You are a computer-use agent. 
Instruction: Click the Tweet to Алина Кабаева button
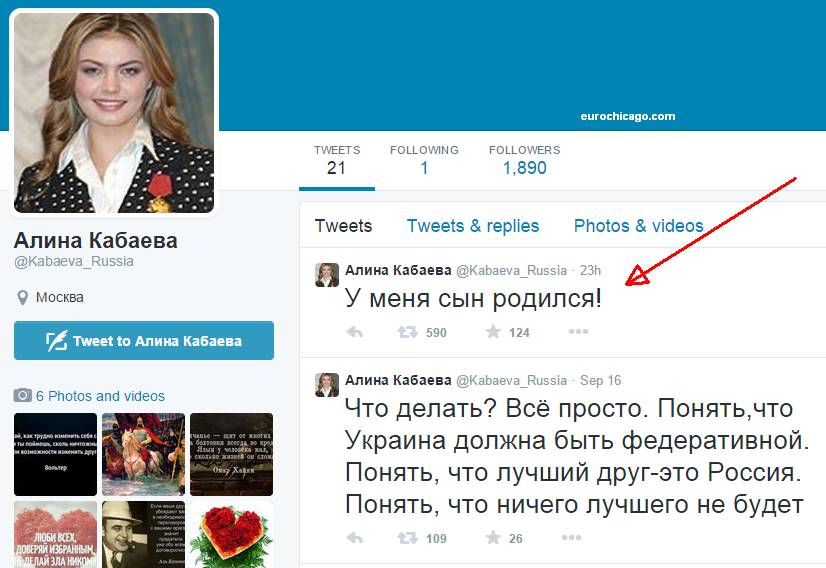coord(144,340)
